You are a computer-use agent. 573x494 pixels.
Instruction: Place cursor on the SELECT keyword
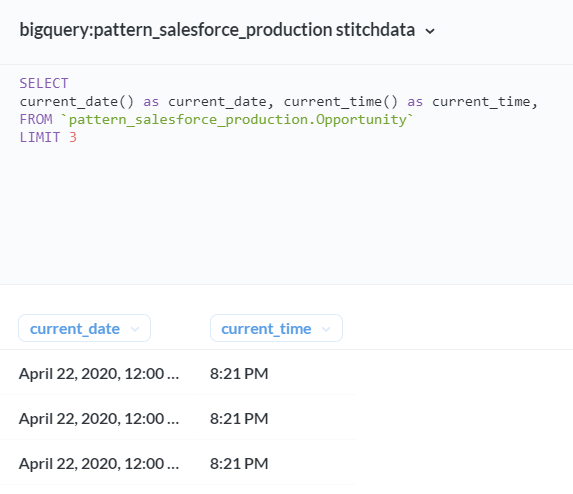click(44, 83)
